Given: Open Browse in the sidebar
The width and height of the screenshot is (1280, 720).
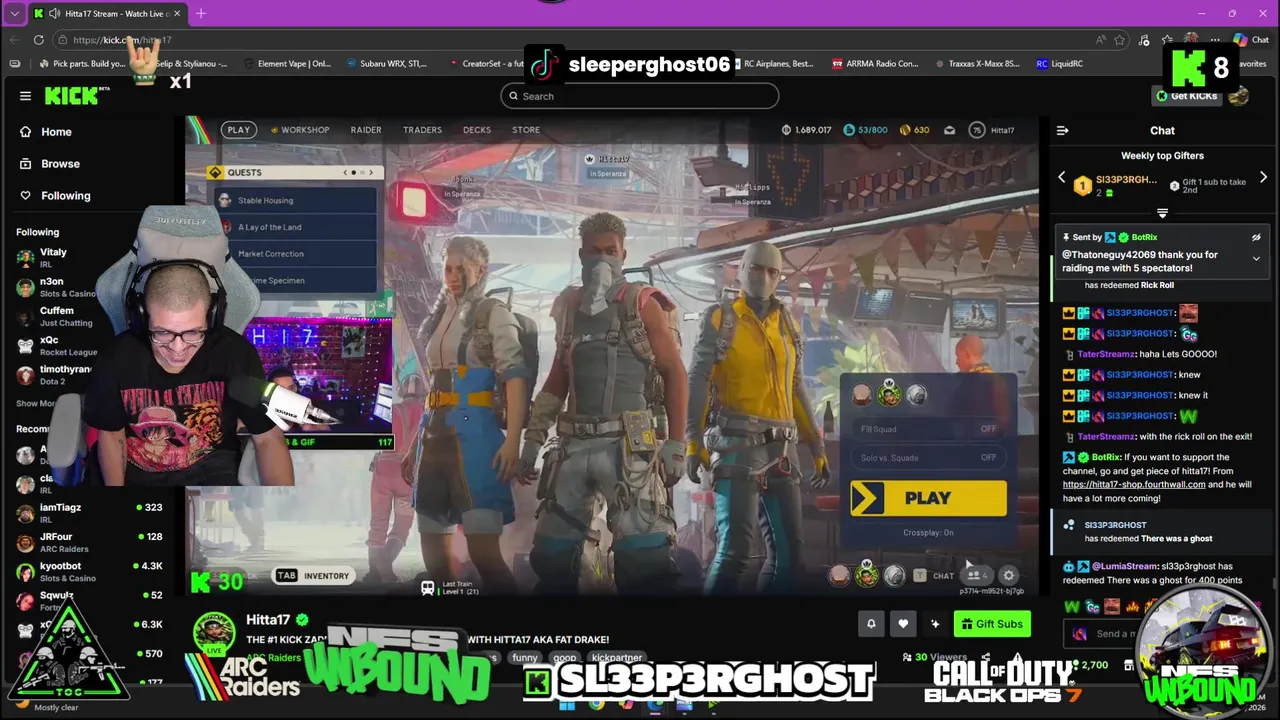Looking at the screenshot, I should click(x=50, y=164).
